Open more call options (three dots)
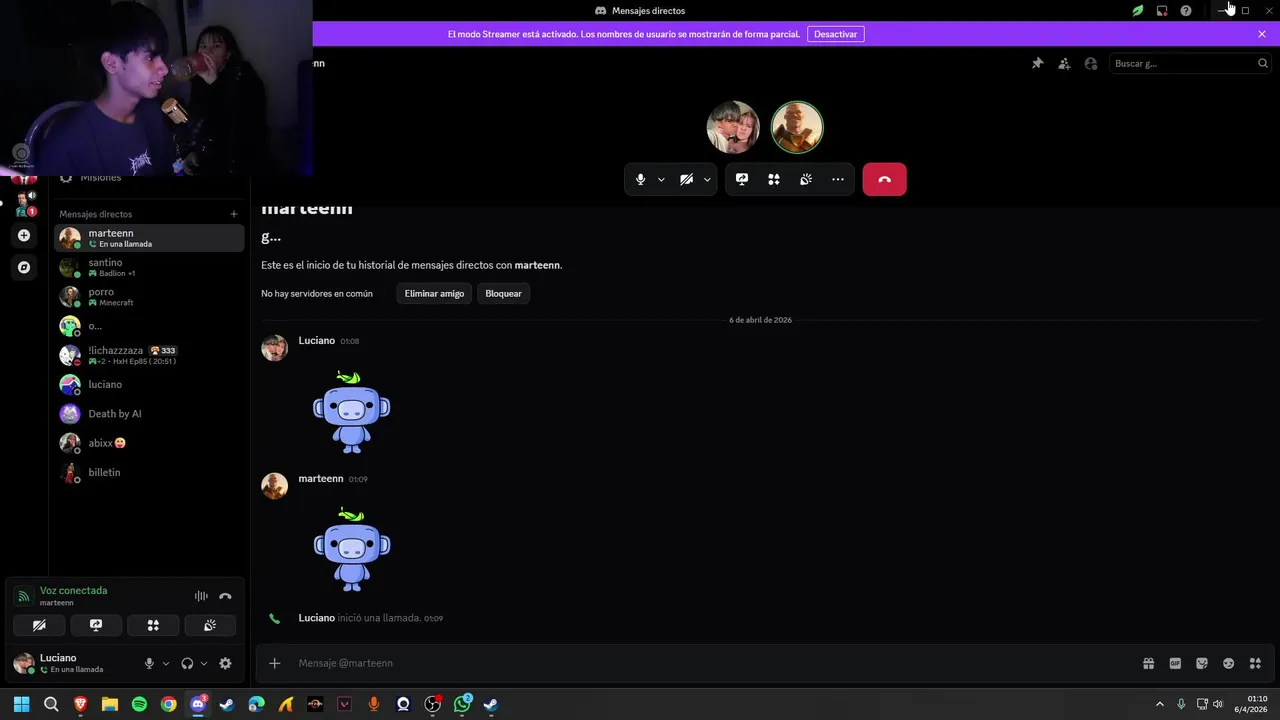The image size is (1280, 720). point(838,179)
